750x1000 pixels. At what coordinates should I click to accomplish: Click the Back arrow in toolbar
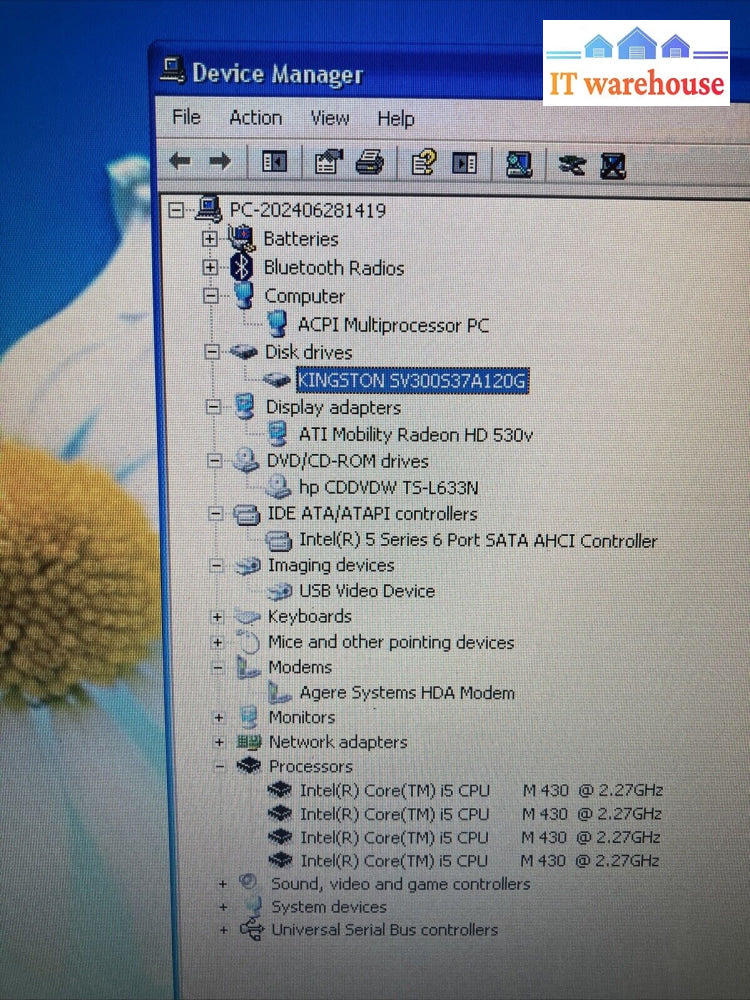pyautogui.click(x=180, y=161)
